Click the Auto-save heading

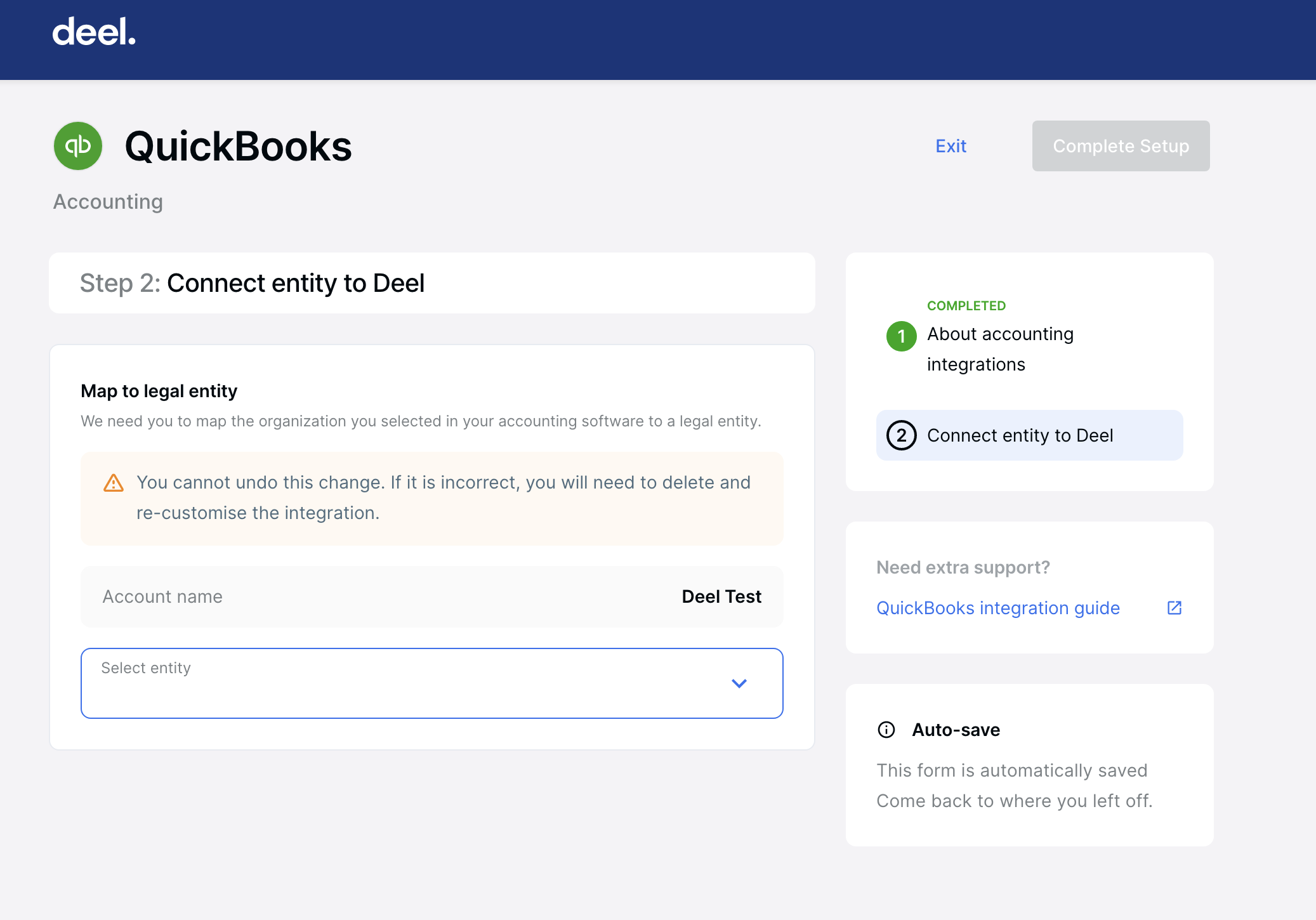point(956,730)
